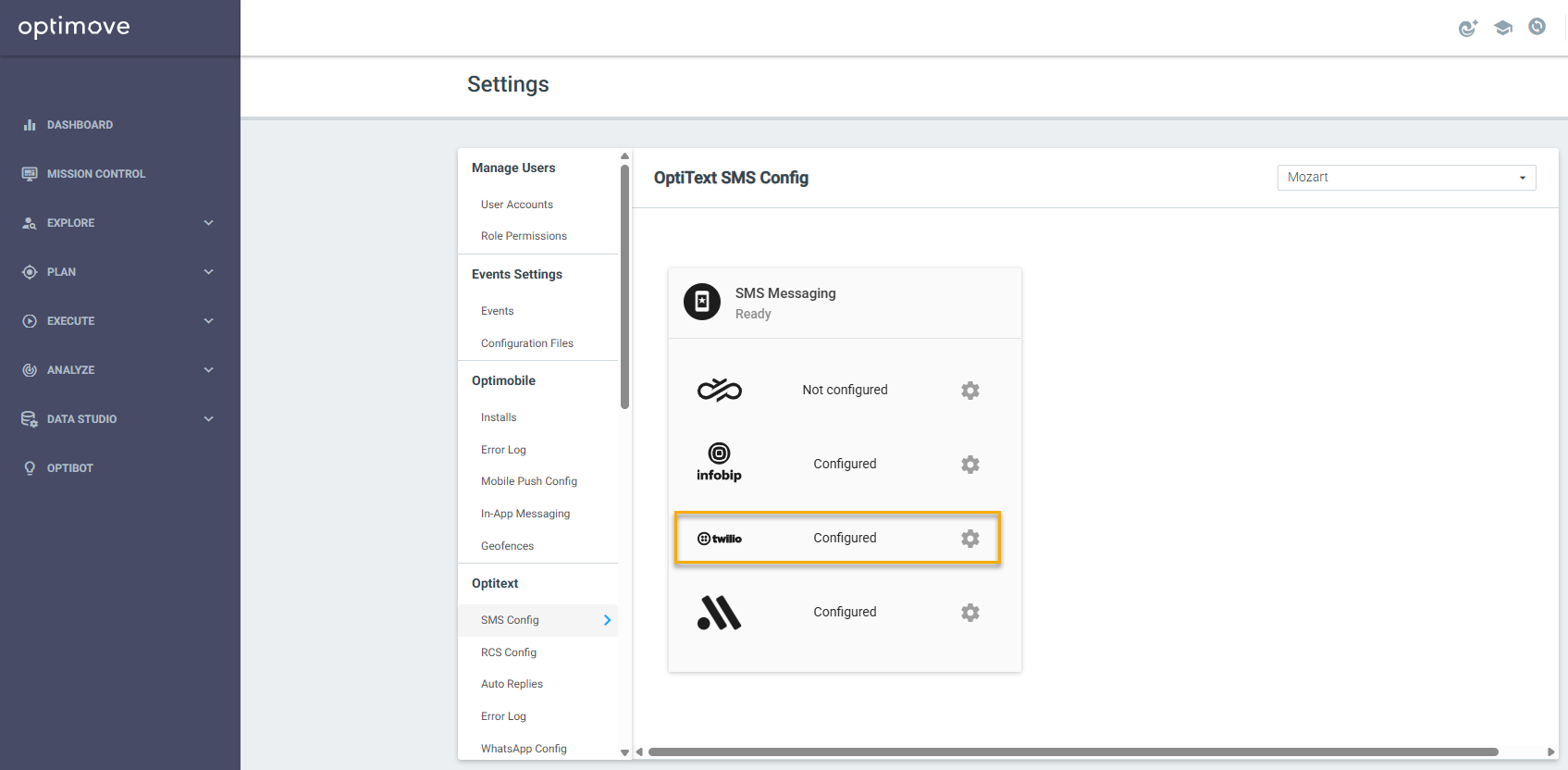The width and height of the screenshot is (1568, 770).
Task: Open Optimobile Installs page
Action: pos(499,417)
